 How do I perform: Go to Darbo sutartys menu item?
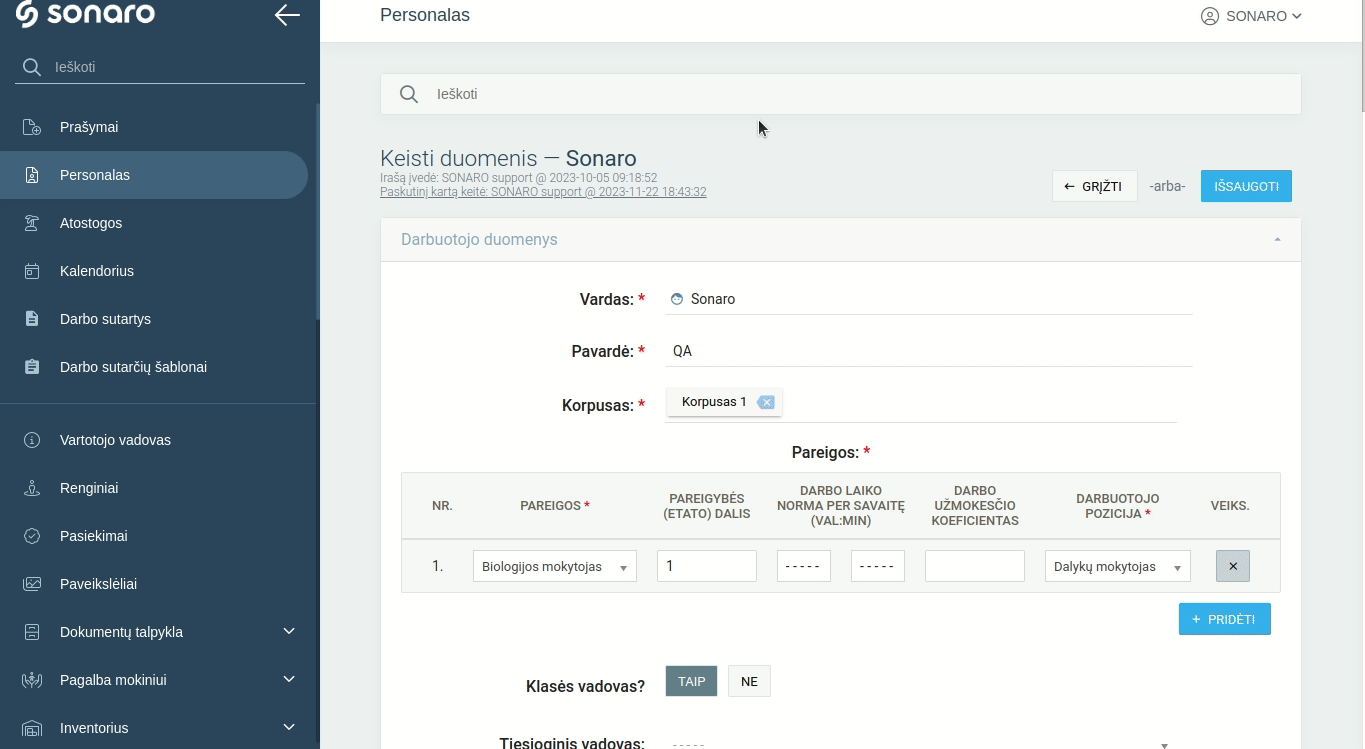click(105, 319)
